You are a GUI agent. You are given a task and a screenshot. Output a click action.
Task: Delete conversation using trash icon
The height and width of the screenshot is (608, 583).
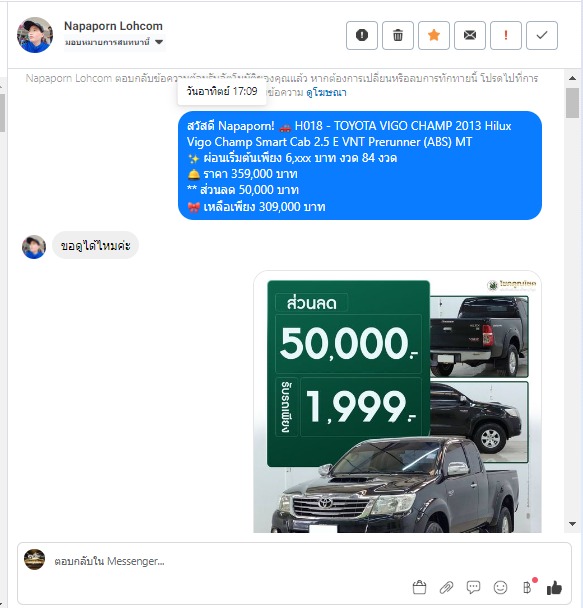point(398,35)
